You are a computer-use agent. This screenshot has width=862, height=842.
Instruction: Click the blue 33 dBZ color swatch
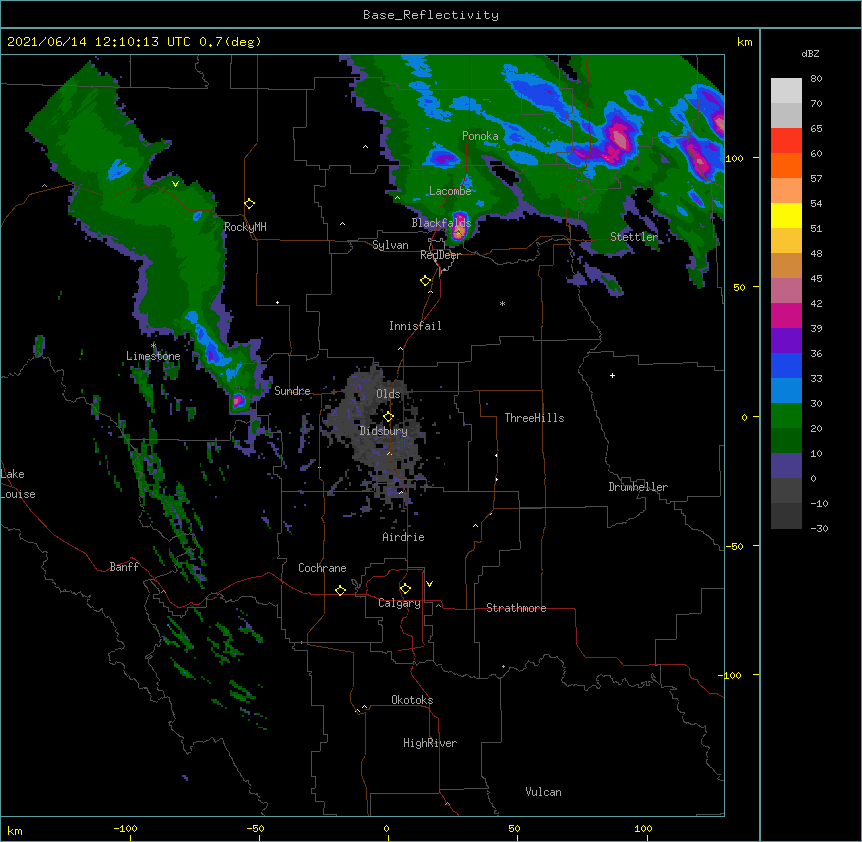pos(786,365)
